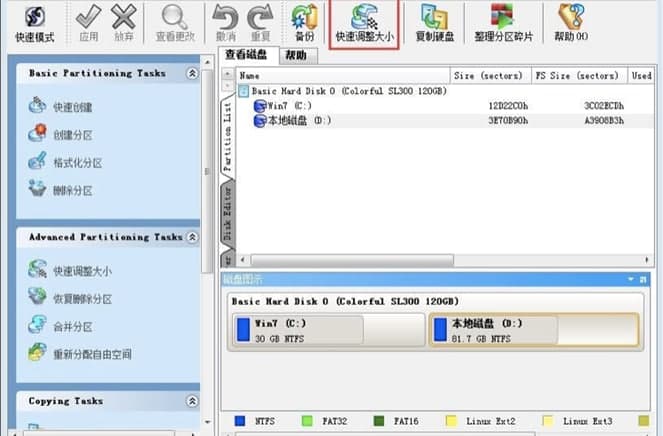Viewport: 663px width, 436px height.
Task: Click the Name column header
Action: (x=343, y=76)
